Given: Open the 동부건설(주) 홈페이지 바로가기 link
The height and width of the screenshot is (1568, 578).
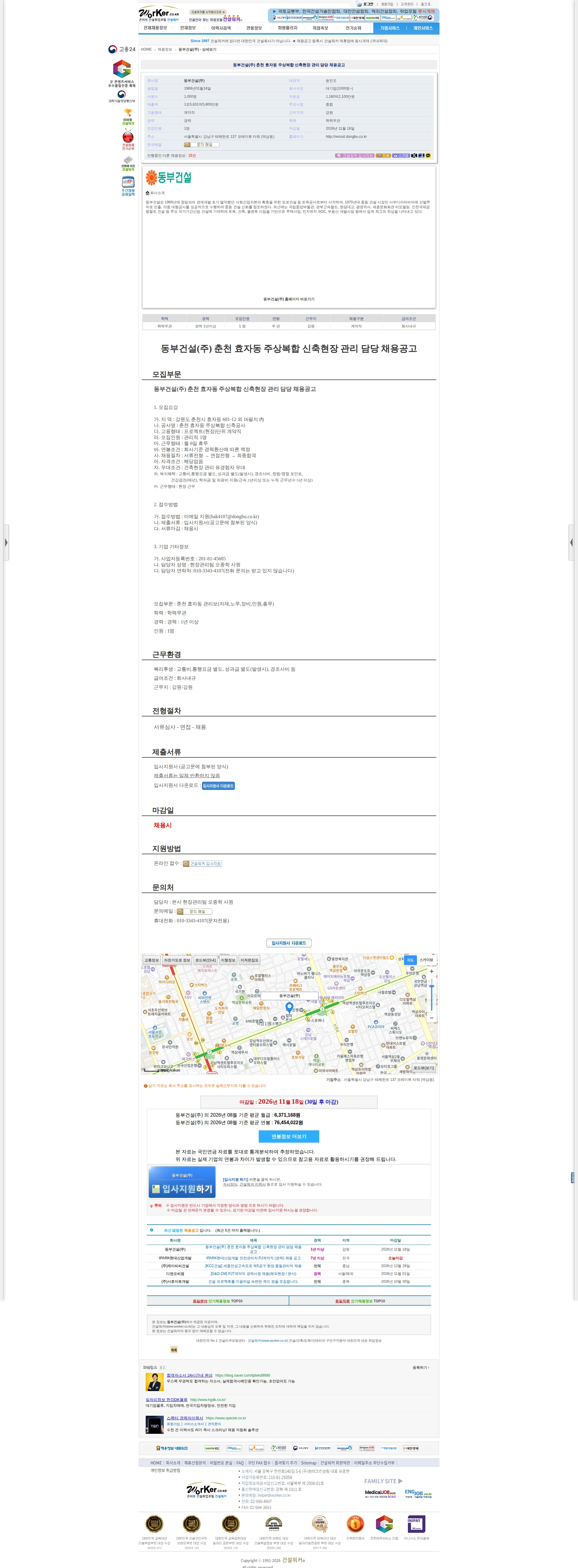Looking at the screenshot, I should tap(289, 299).
